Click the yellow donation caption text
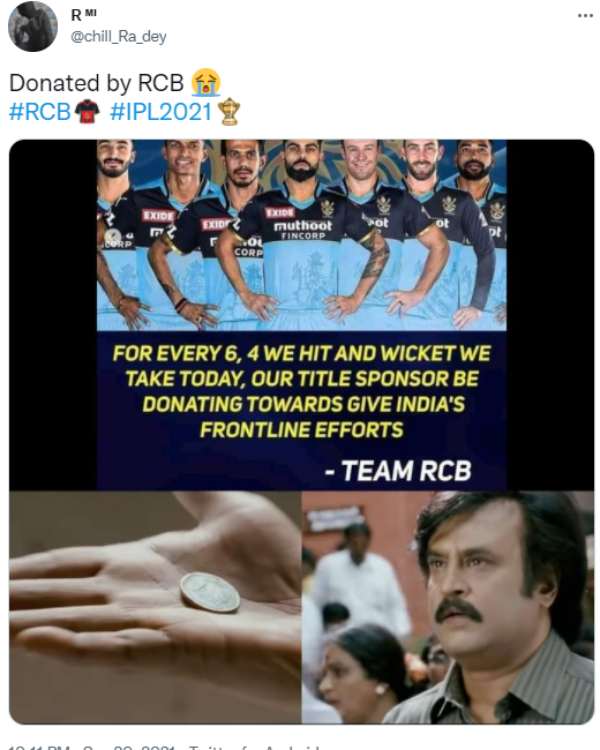The width and height of the screenshot is (600, 750). (x=301, y=391)
